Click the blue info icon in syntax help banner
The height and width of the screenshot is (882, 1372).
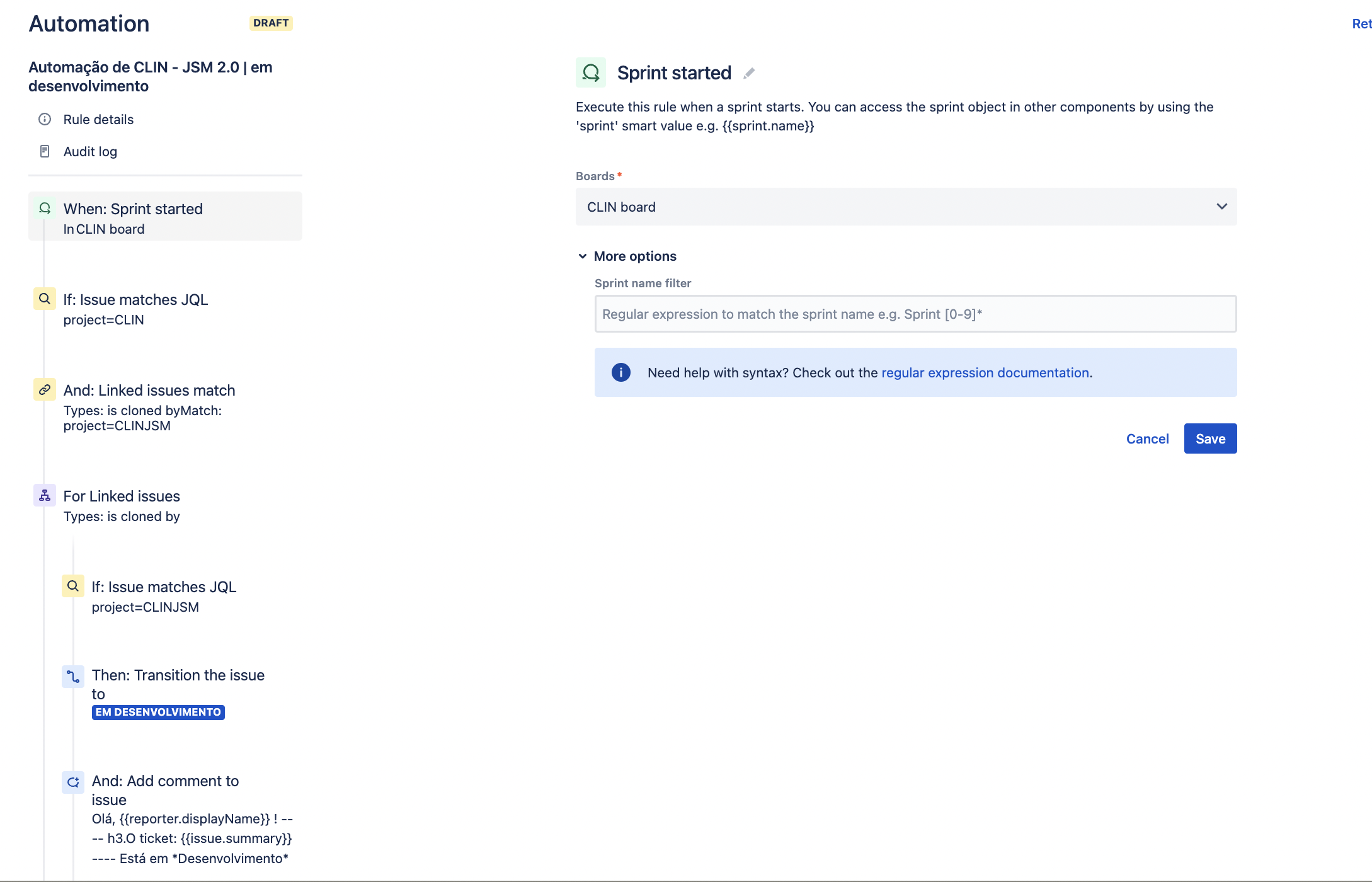pos(621,372)
